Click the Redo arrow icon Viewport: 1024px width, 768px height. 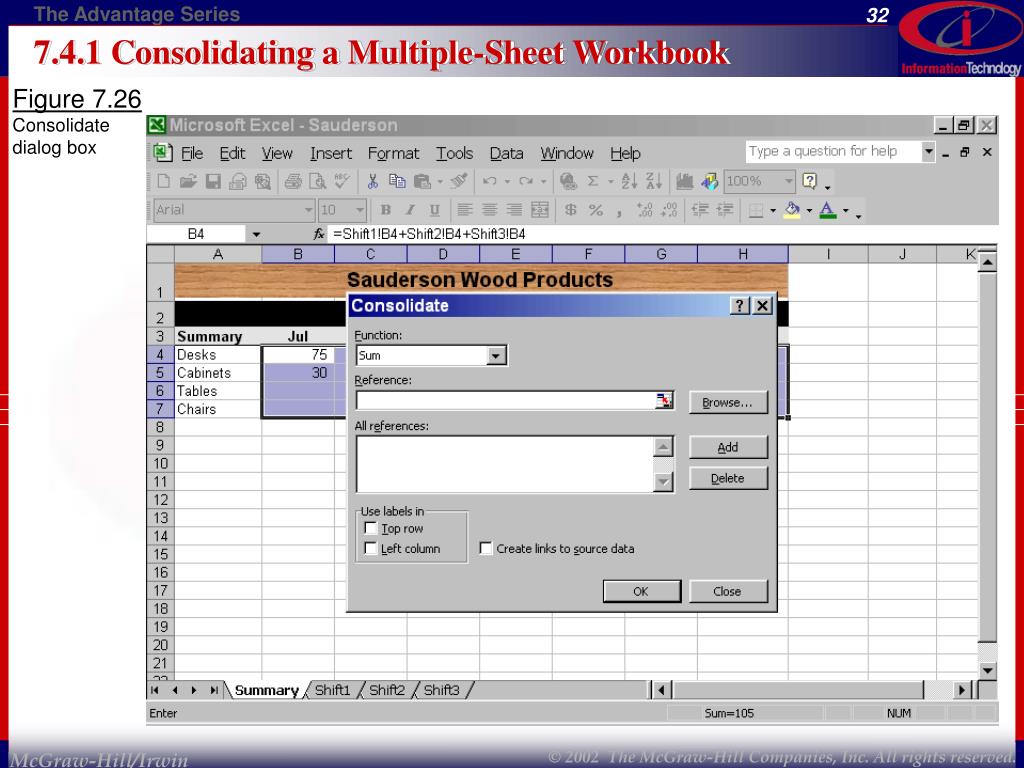coord(526,181)
